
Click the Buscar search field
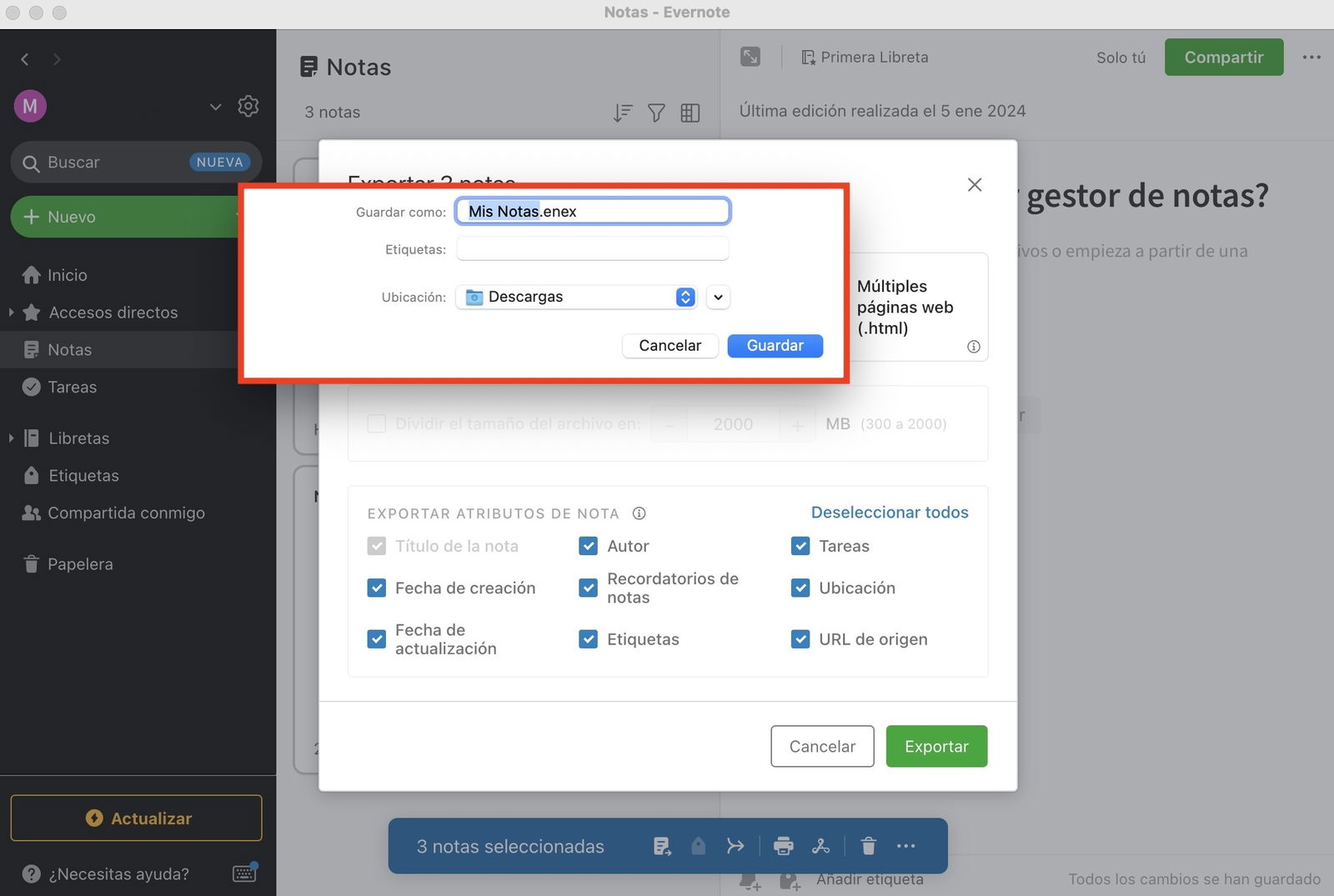(x=136, y=163)
